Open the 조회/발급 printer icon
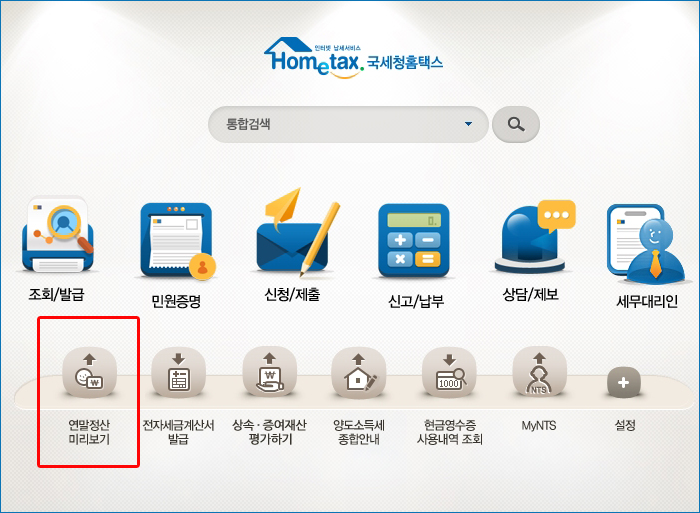This screenshot has height=513, width=700. 58,235
